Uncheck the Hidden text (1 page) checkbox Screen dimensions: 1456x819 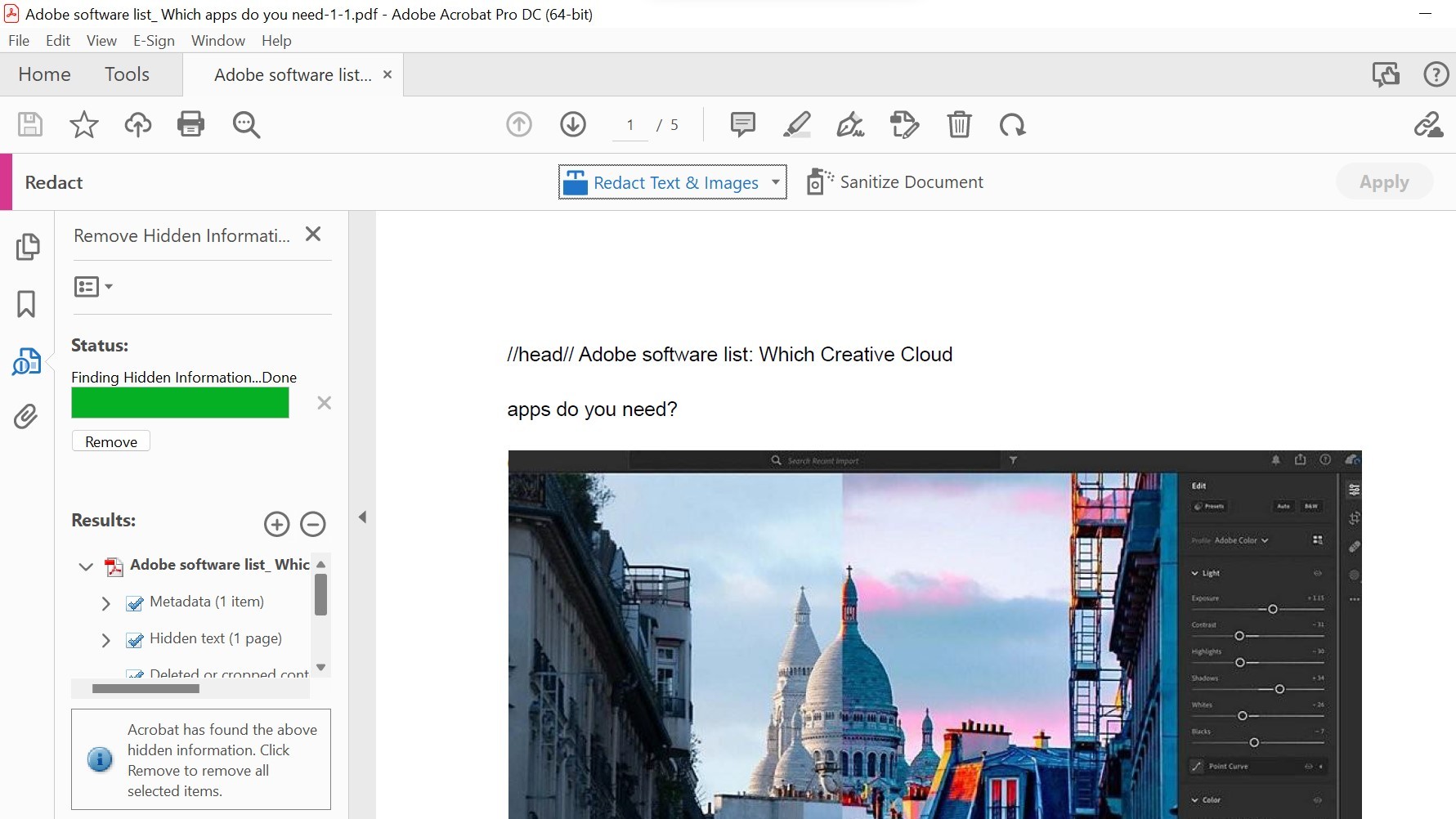pos(135,640)
